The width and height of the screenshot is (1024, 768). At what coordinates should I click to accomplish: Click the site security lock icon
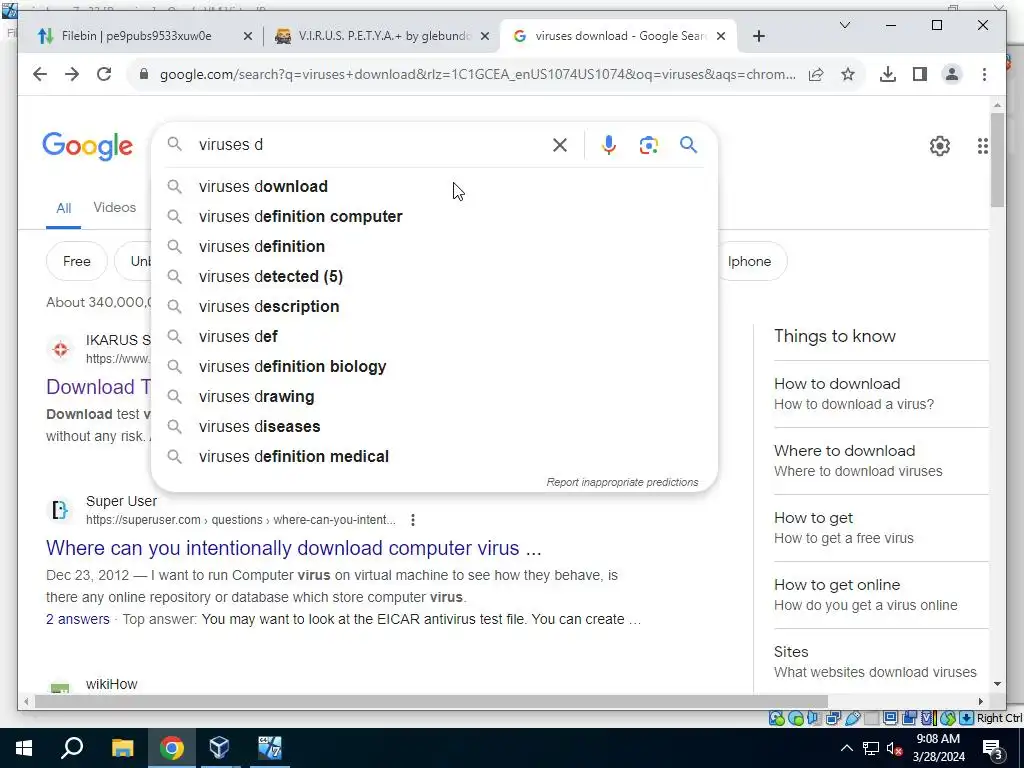pyautogui.click(x=144, y=74)
